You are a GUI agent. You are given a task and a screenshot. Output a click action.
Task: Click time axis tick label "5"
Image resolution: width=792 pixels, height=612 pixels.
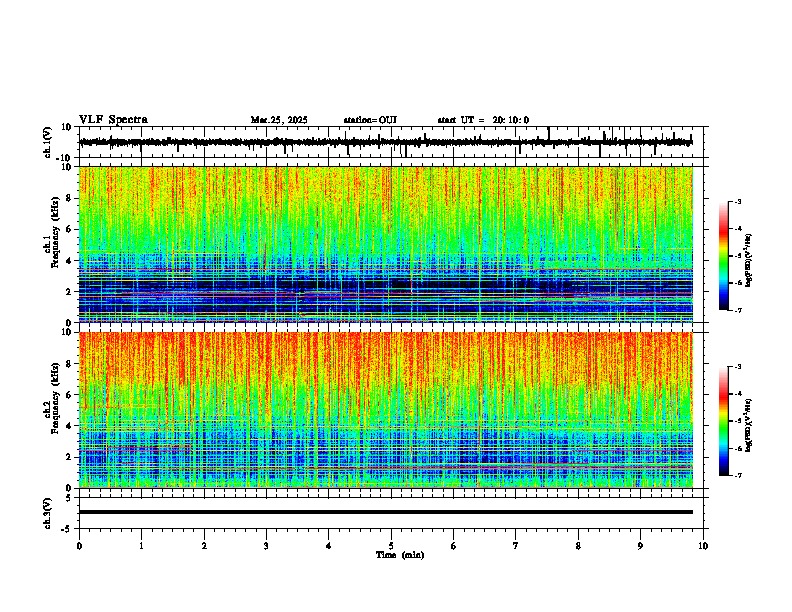pos(391,546)
